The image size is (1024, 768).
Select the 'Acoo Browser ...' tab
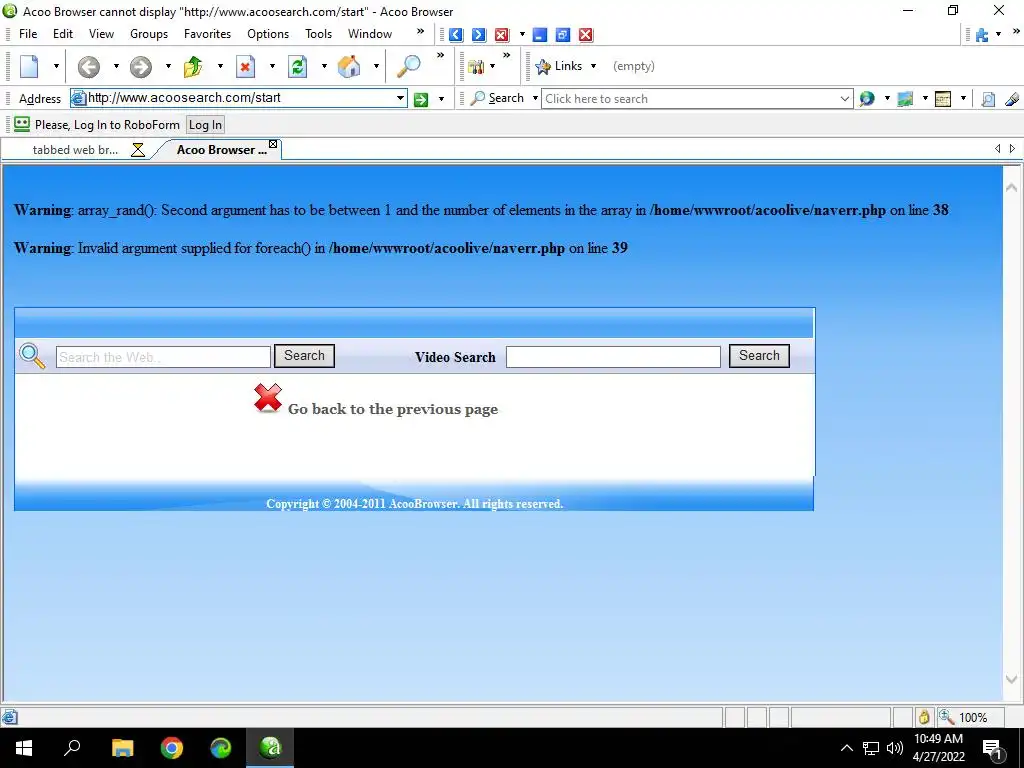pos(221,150)
